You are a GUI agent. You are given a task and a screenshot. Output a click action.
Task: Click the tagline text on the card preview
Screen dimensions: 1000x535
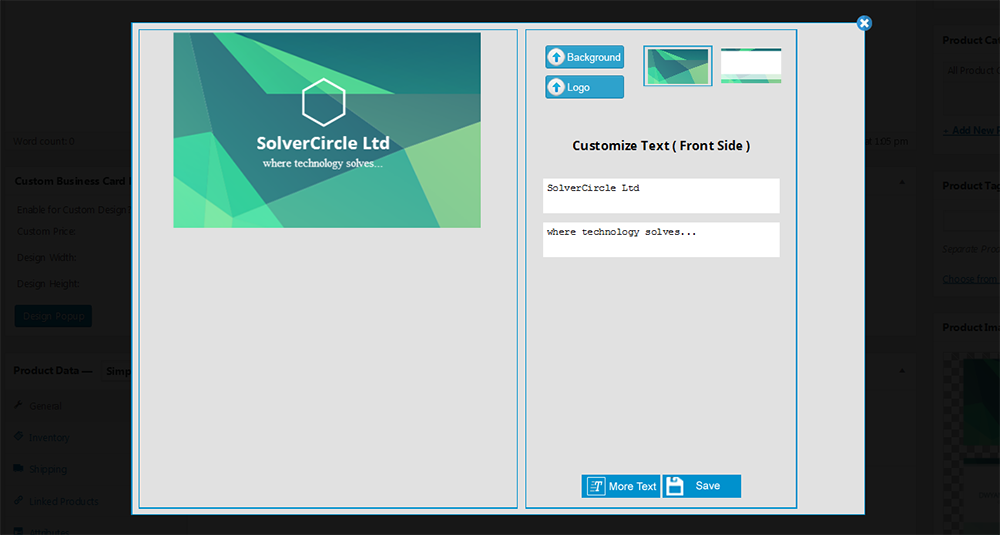(323, 163)
